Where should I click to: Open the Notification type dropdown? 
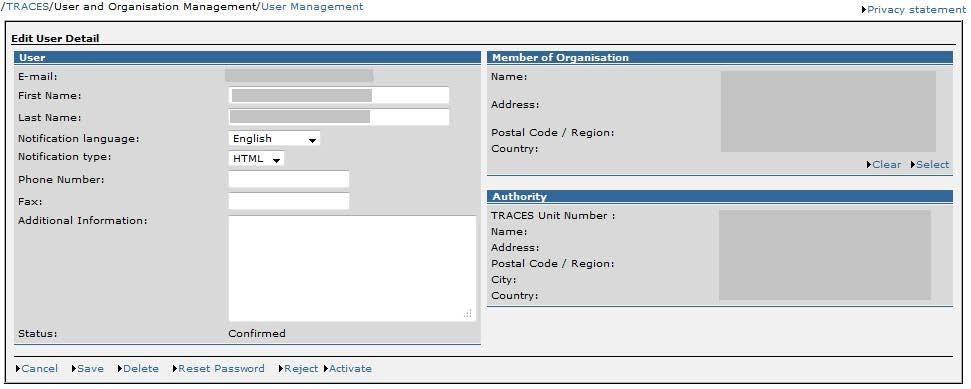[x=256, y=159]
